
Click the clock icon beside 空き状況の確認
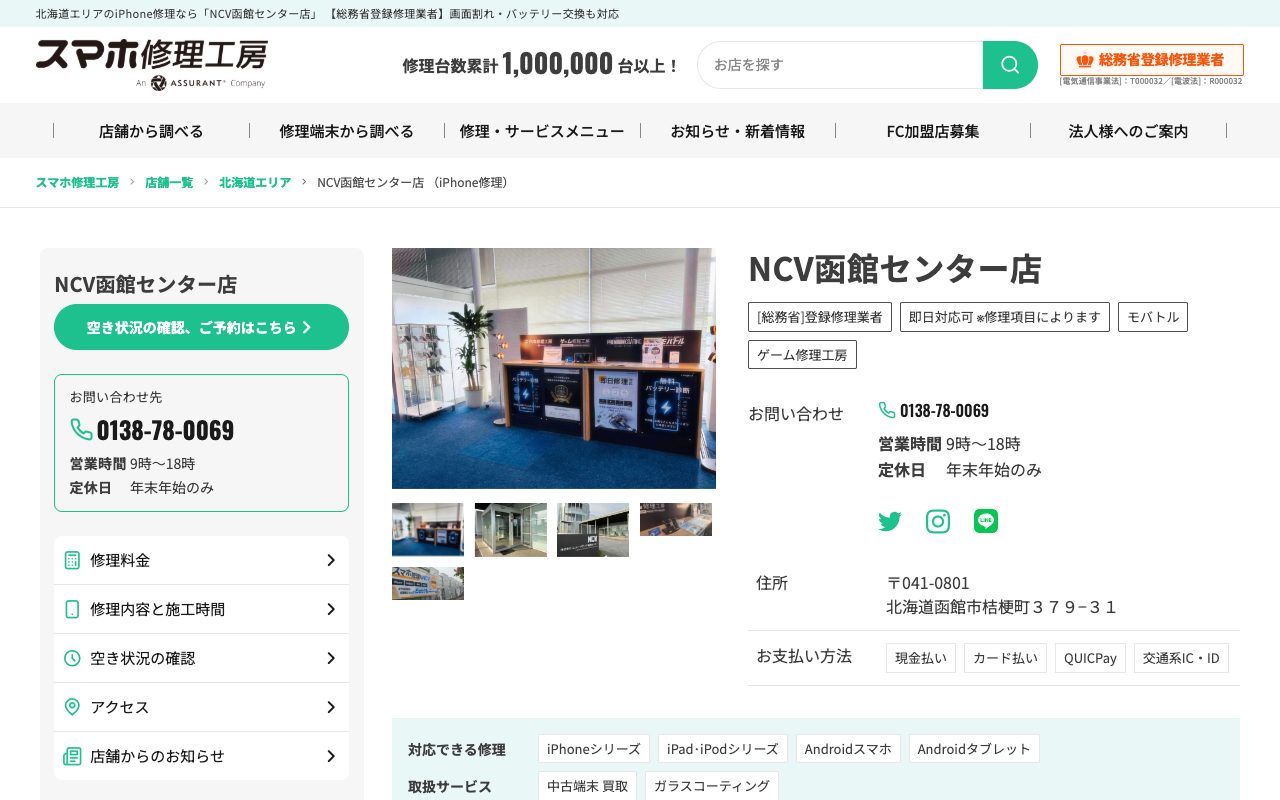point(72,658)
